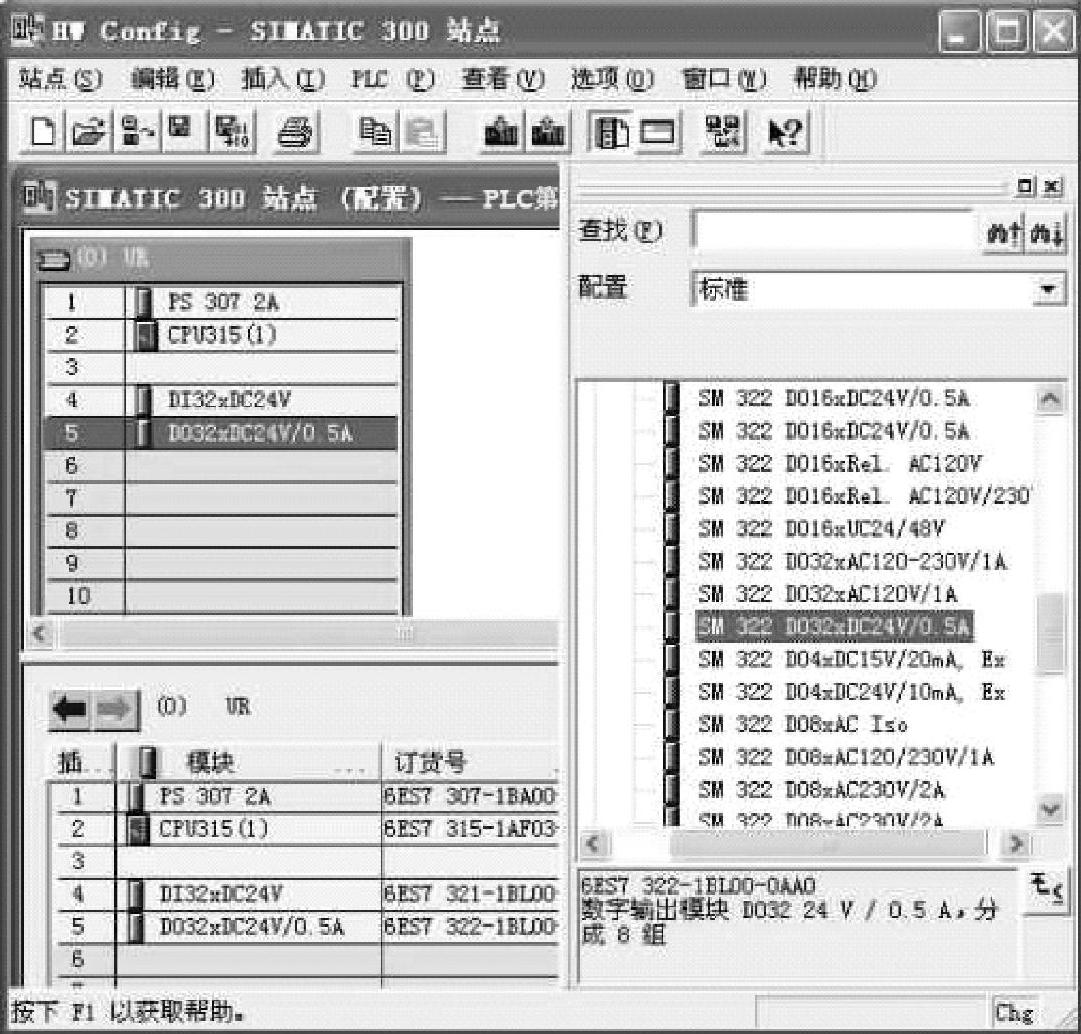The image size is (1081, 1034).
Task: Select detail table row 4 DI32xDC24V
Action: pyautogui.click(x=303, y=894)
